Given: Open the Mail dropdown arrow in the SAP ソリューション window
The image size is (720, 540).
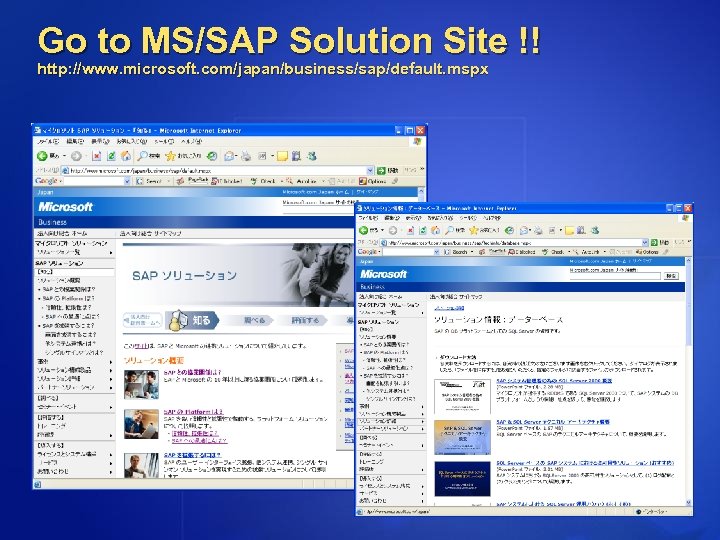Looking at the screenshot, I should [236, 156].
